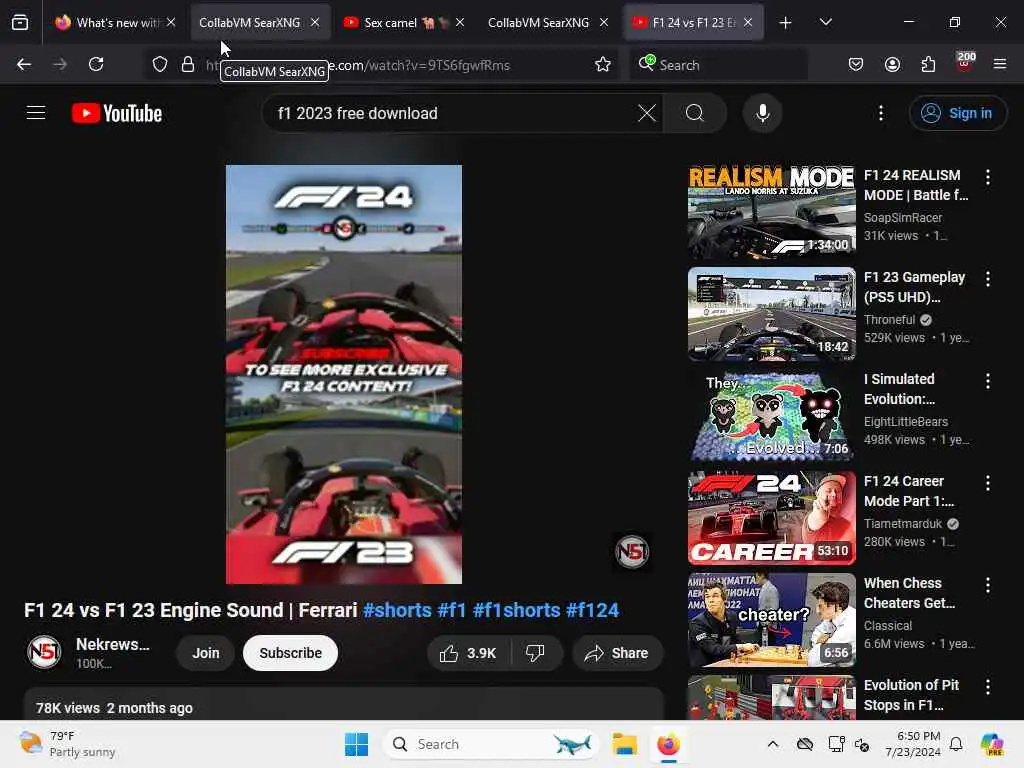Go back to the previous page

click(24, 64)
